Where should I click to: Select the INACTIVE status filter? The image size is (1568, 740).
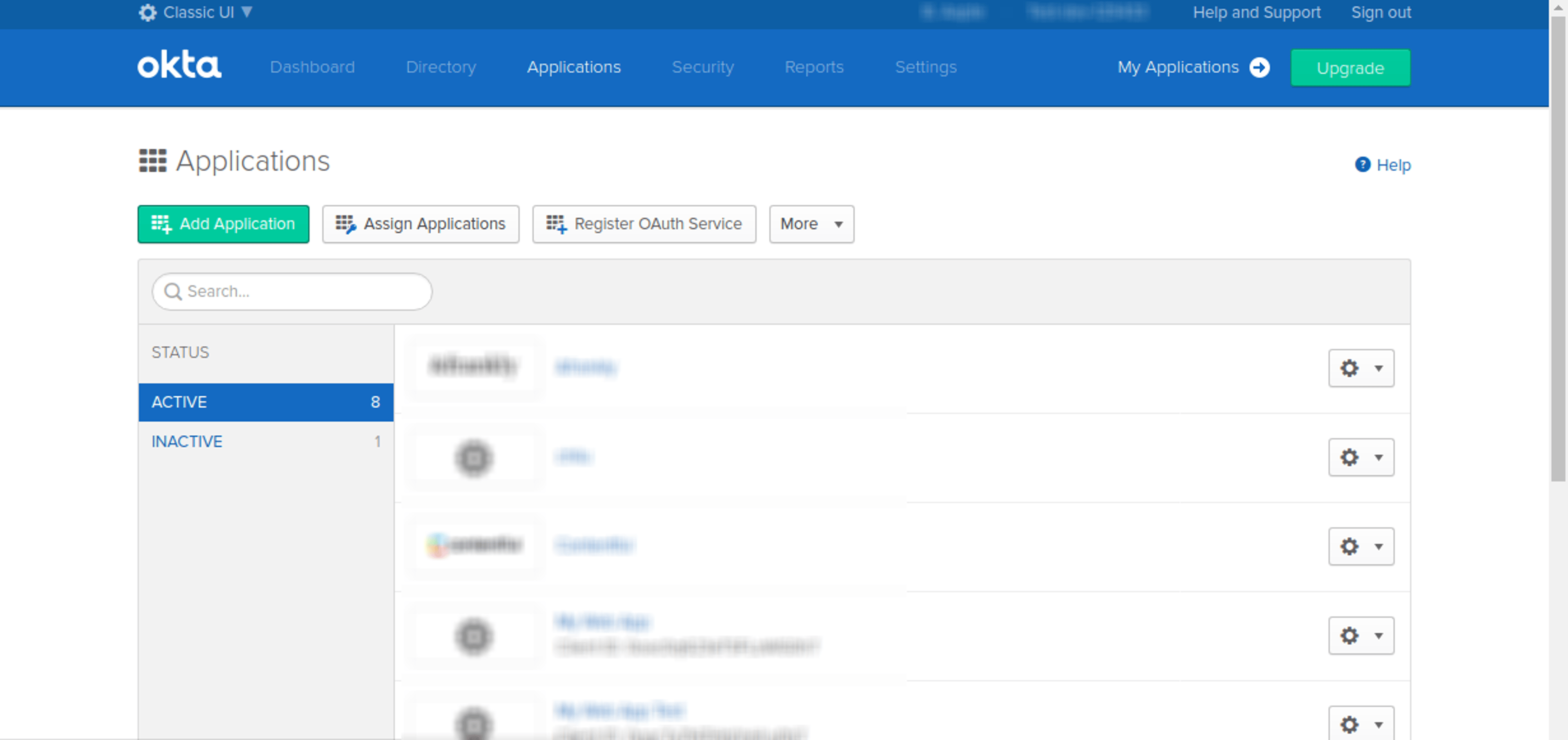[x=266, y=441]
